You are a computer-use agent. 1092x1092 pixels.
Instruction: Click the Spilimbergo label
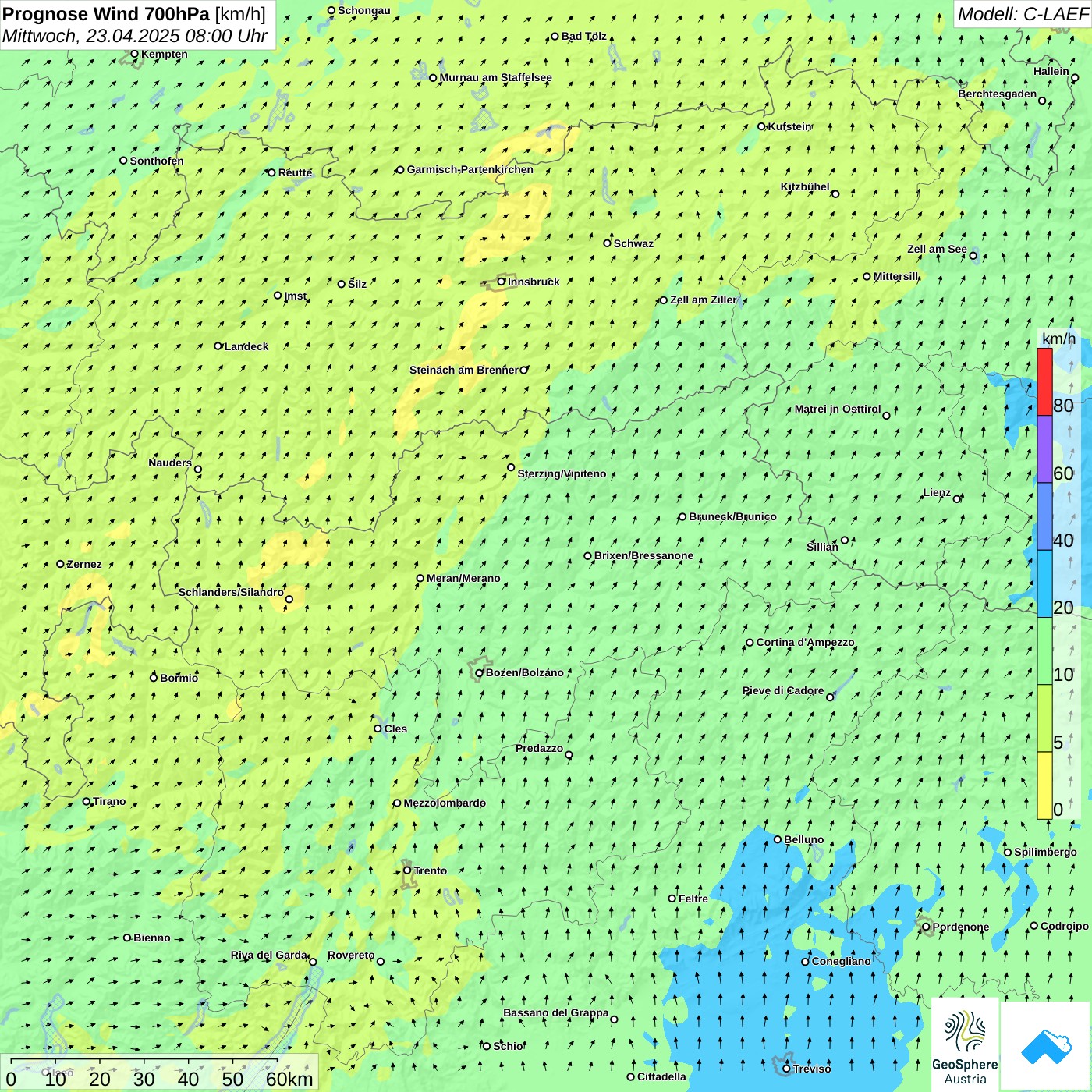click(x=1045, y=852)
